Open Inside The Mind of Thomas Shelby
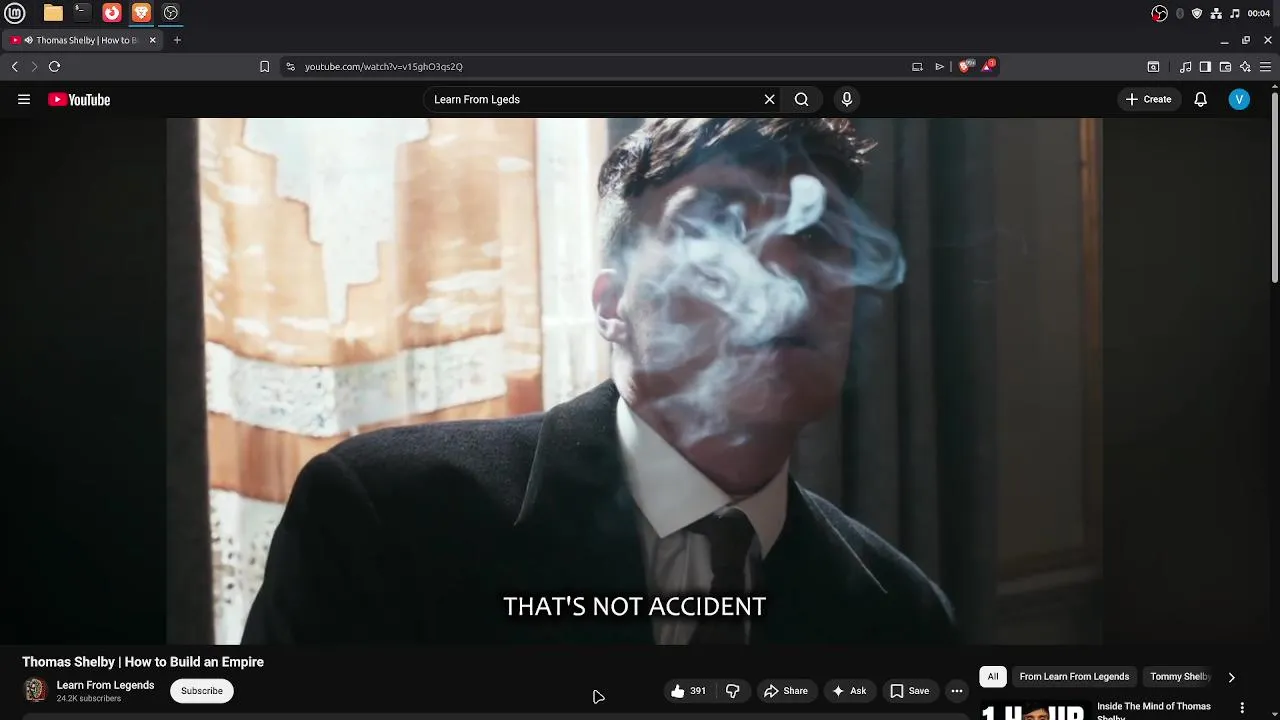Screen dimensions: 1280x720 coord(1154,710)
